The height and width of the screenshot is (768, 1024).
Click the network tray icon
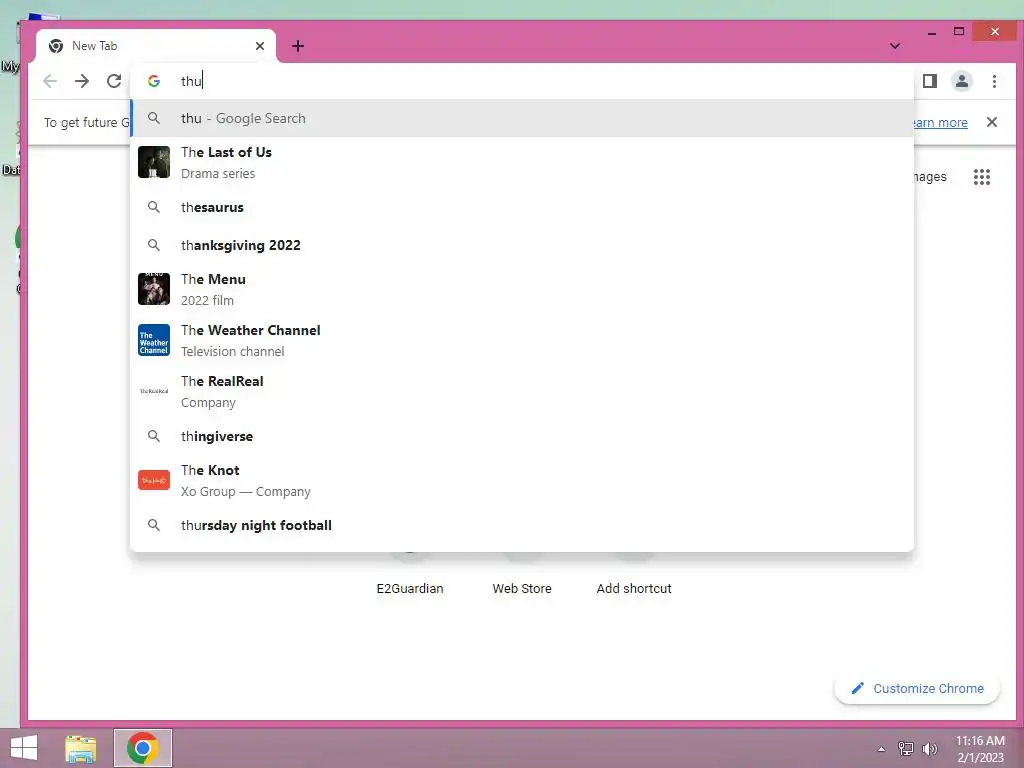pos(906,748)
